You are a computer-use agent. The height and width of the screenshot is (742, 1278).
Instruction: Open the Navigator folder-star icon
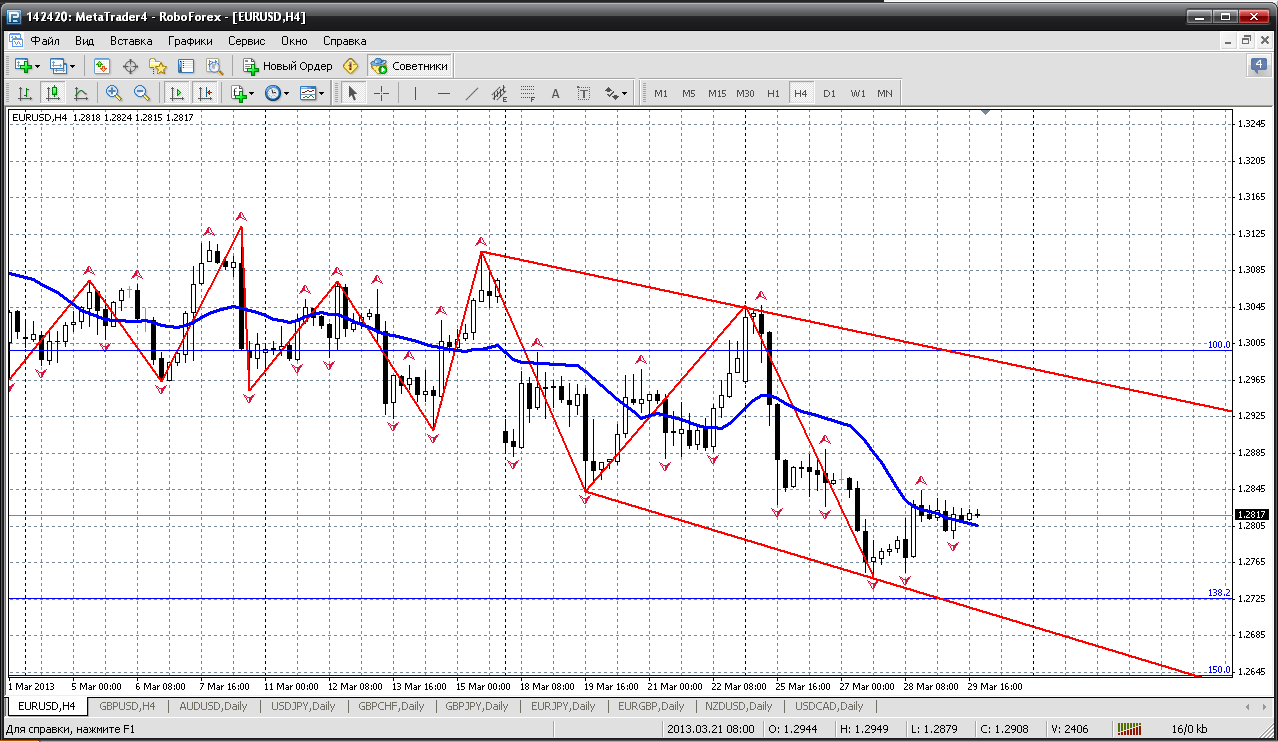(158, 66)
